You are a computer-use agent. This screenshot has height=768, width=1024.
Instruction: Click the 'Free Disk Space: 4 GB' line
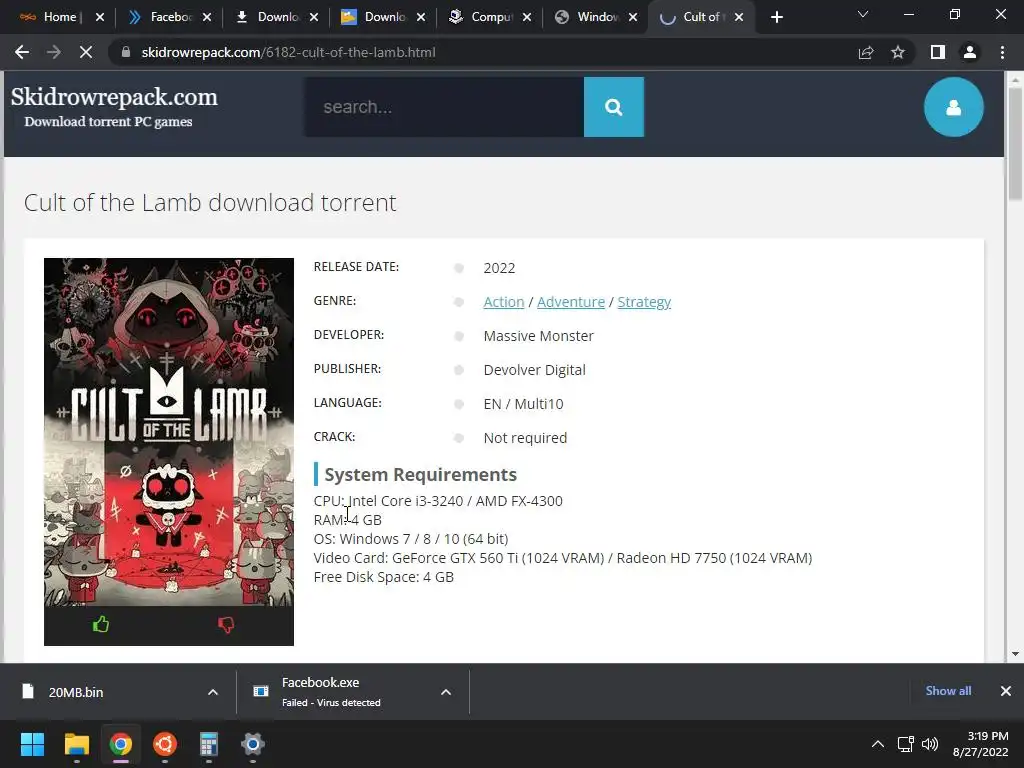383,577
